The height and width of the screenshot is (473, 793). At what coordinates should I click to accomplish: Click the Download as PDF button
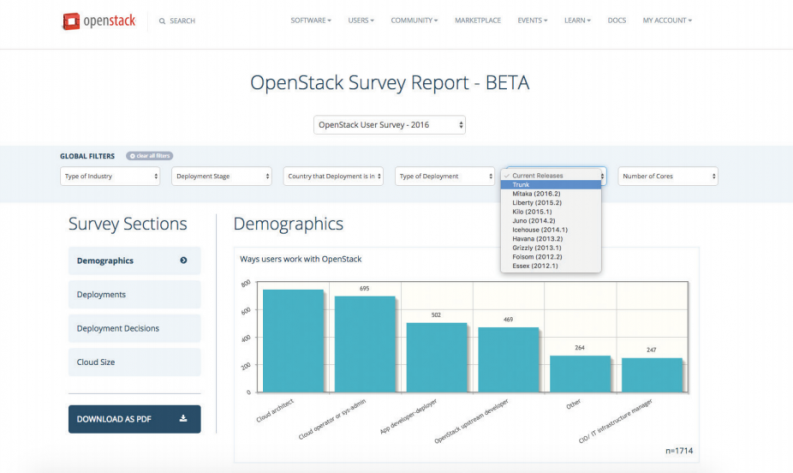click(x=135, y=419)
